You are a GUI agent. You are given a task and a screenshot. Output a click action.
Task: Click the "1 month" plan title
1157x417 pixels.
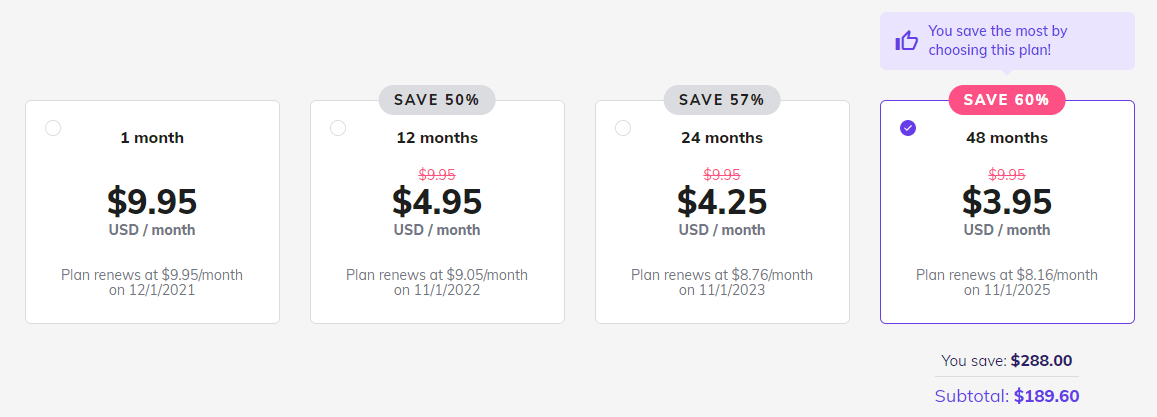pyautogui.click(x=152, y=138)
